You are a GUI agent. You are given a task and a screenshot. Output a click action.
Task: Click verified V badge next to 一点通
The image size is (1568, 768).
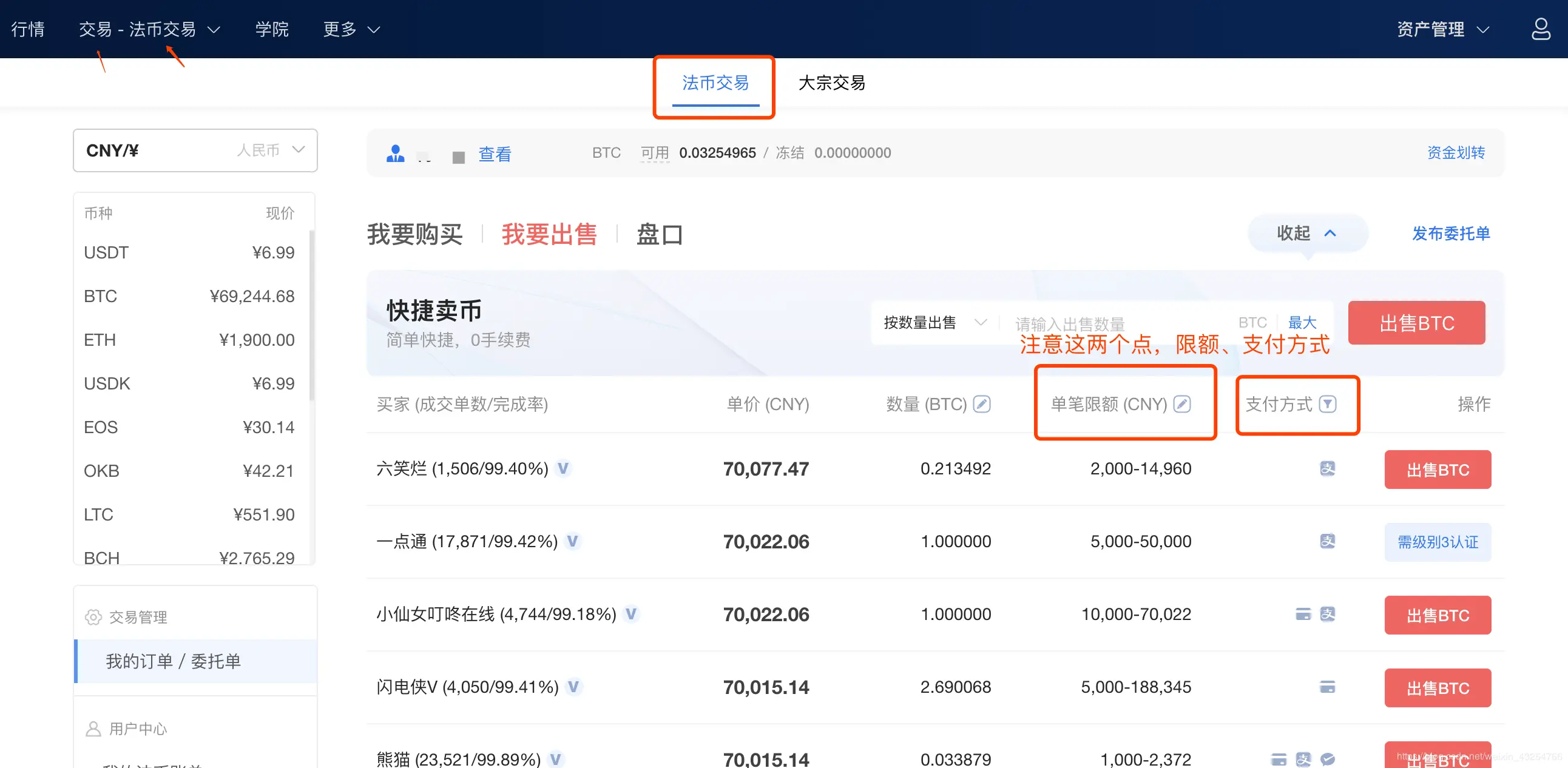click(572, 541)
